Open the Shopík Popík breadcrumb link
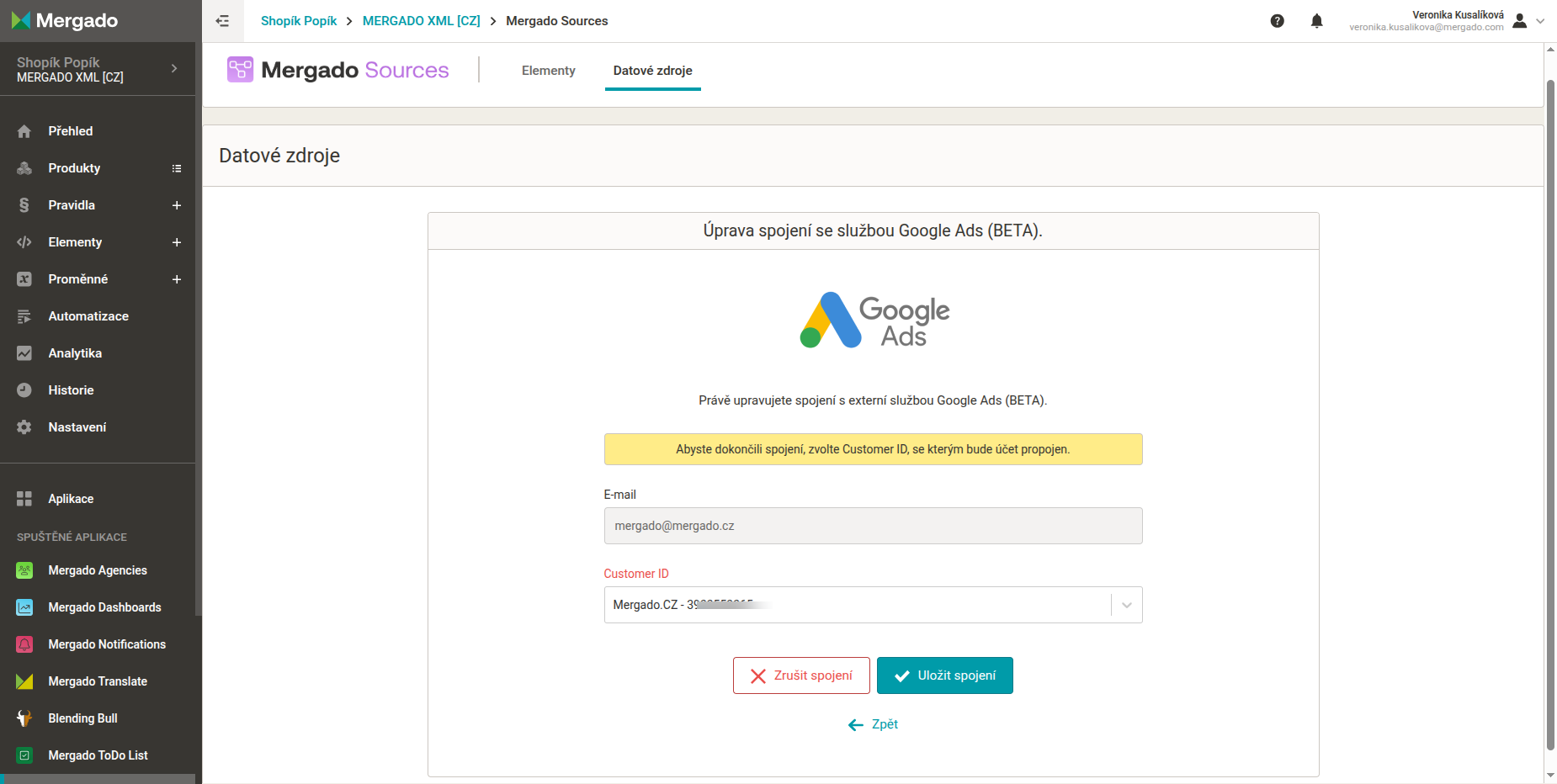 point(299,21)
